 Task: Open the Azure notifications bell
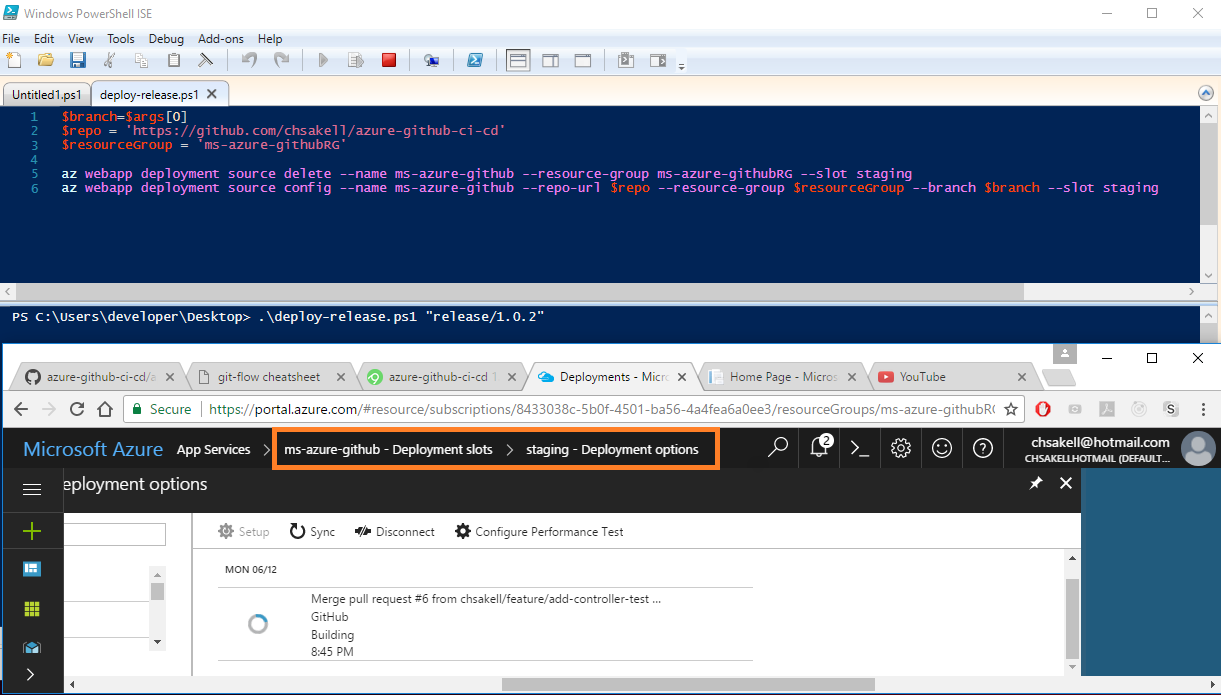(x=820, y=449)
